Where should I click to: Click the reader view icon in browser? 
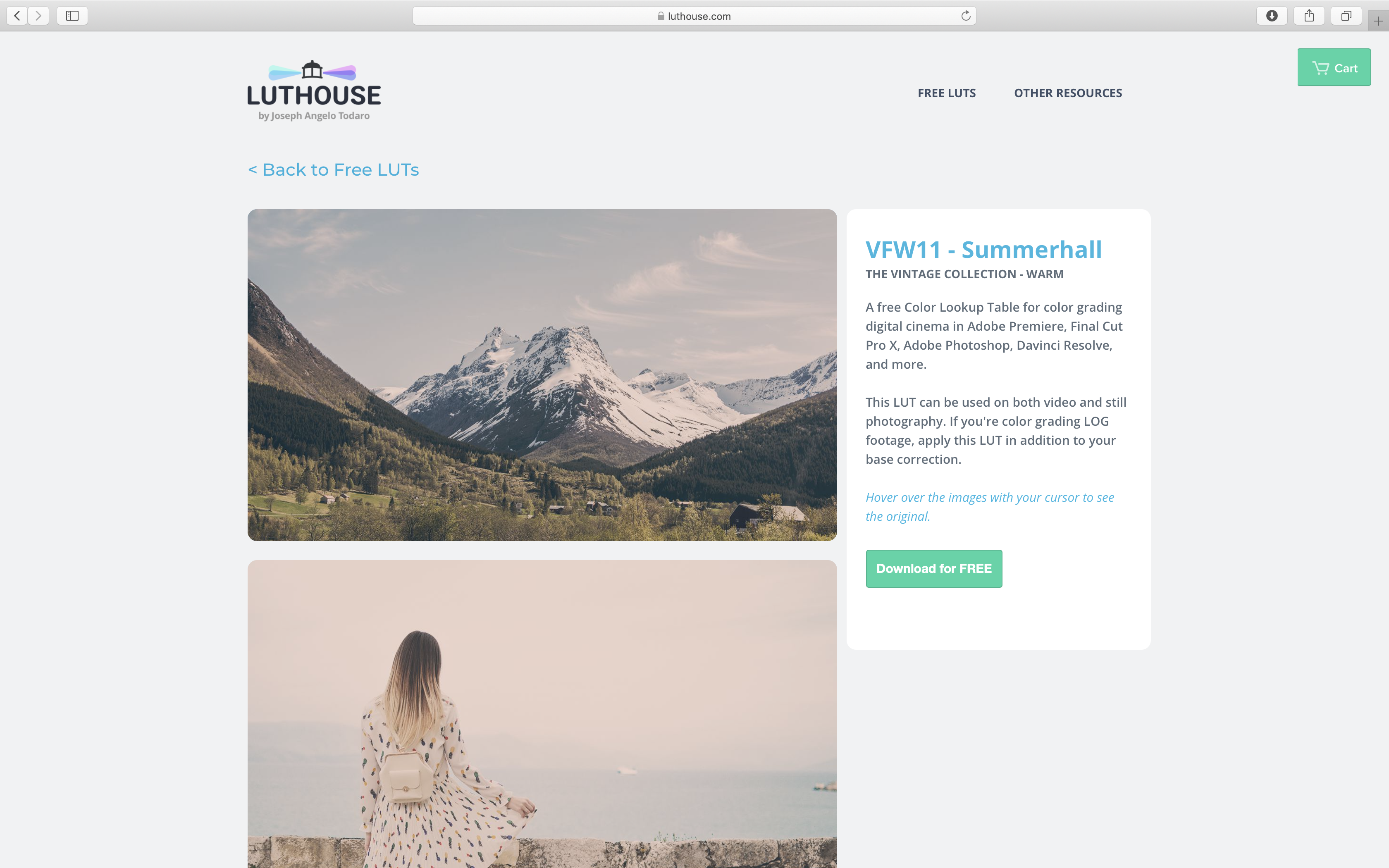point(72,15)
